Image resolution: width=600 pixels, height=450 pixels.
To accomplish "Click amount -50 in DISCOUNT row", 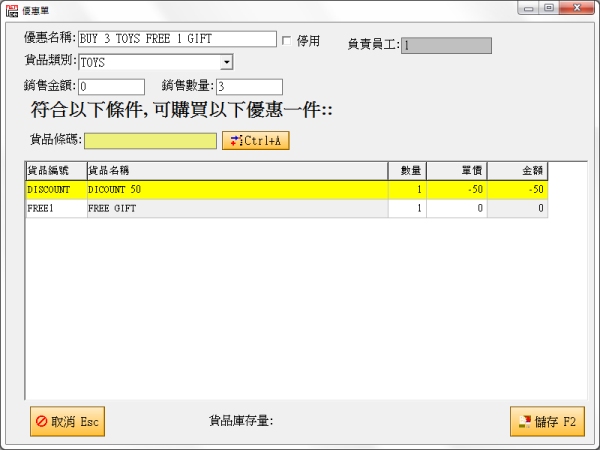I will pos(517,189).
